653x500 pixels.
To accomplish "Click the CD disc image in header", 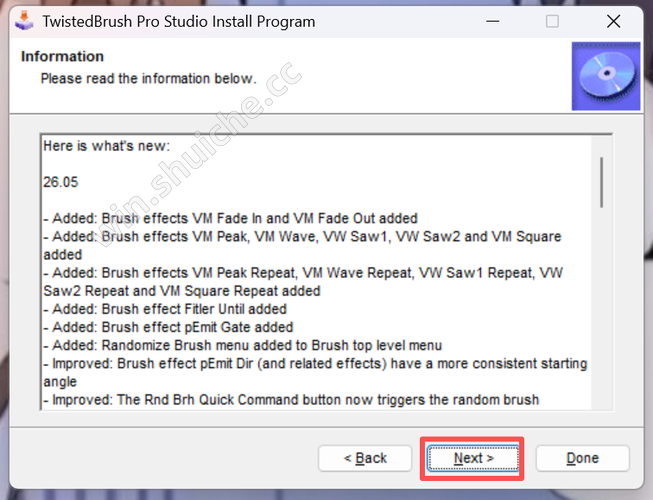I will point(598,76).
